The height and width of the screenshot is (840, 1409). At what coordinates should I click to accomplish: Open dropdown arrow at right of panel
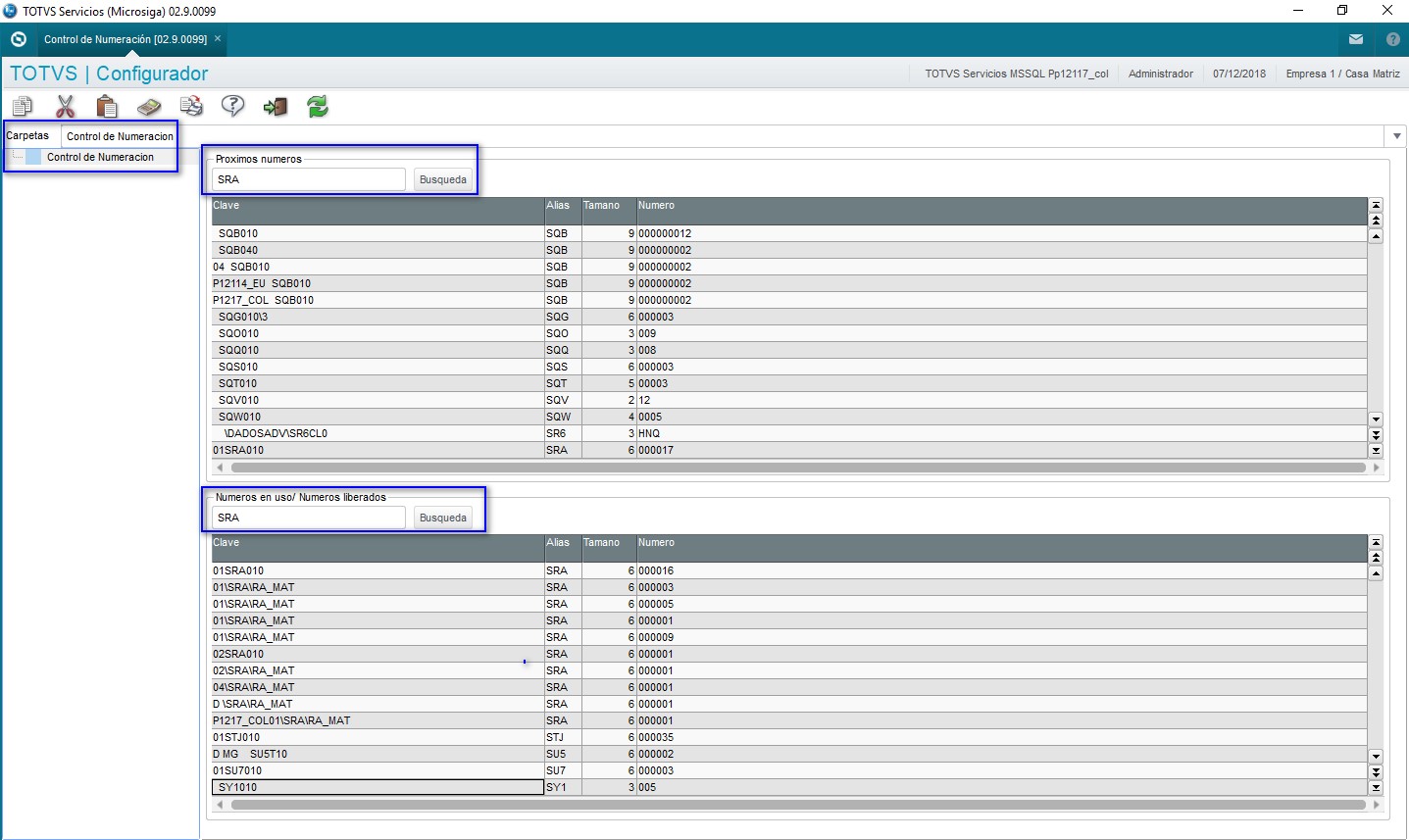coord(1396,135)
